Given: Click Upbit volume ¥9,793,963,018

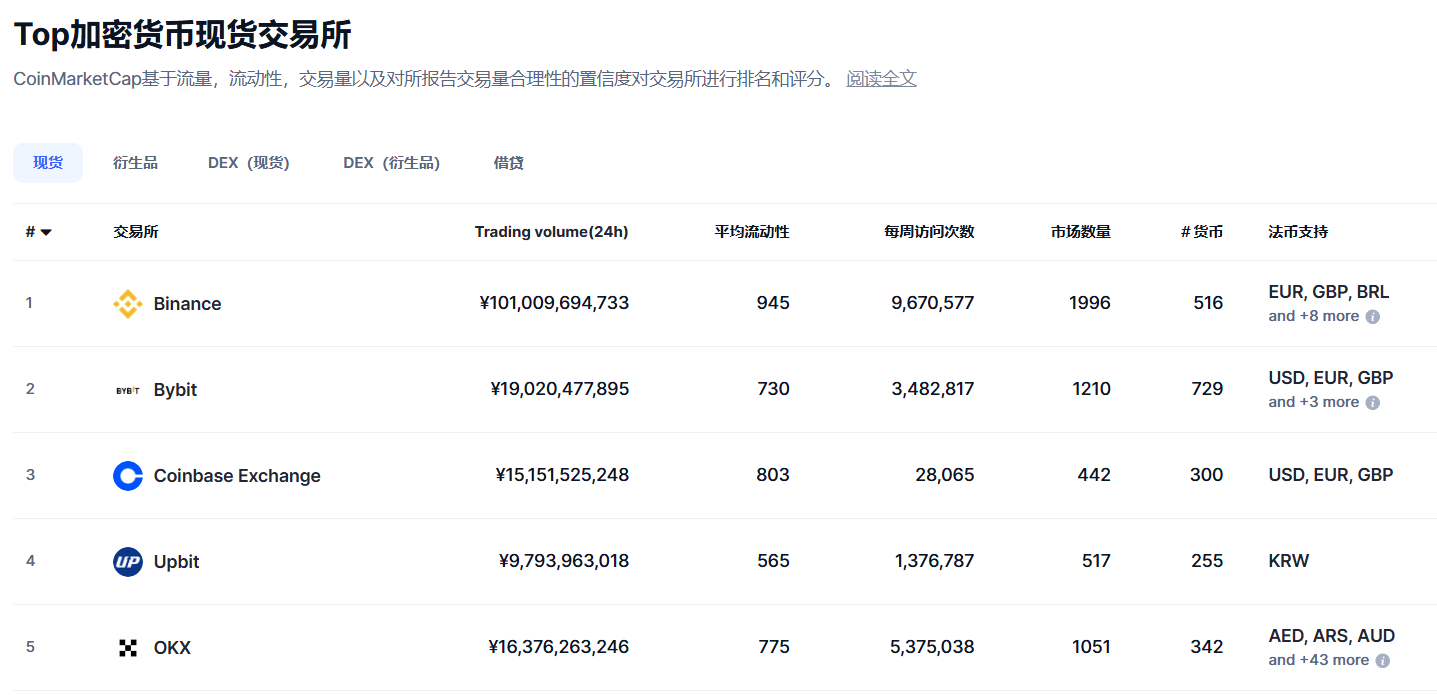Looking at the screenshot, I should 564,561.
